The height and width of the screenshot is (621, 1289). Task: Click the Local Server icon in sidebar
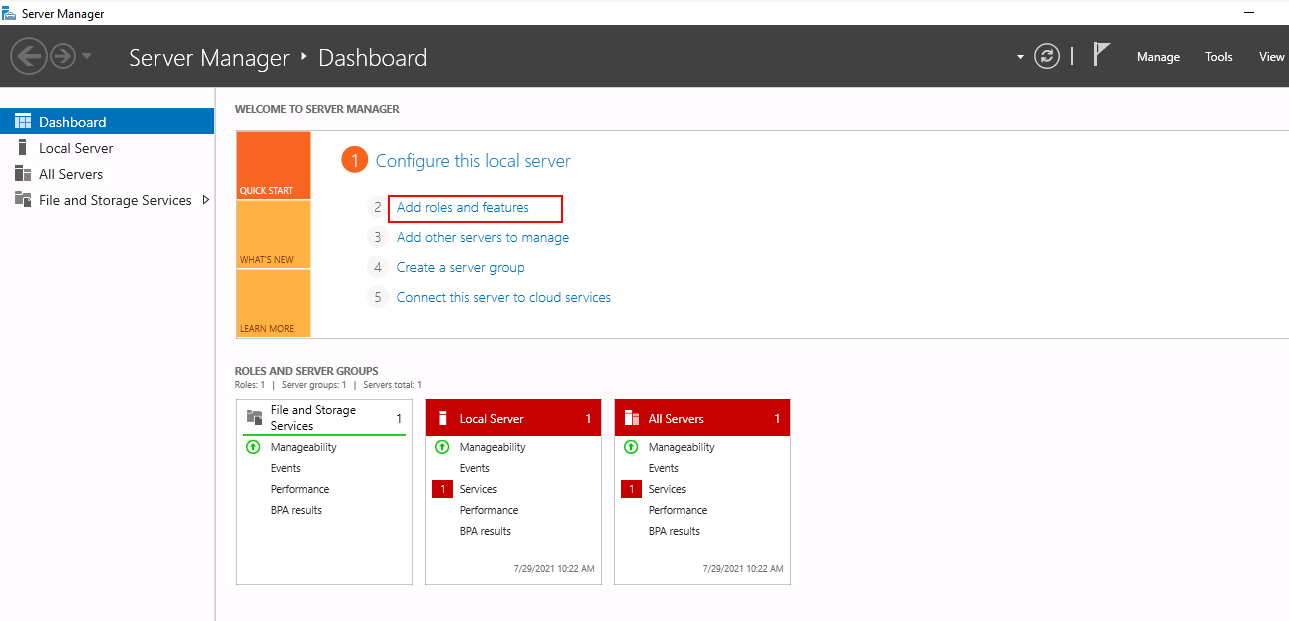[x=23, y=147]
